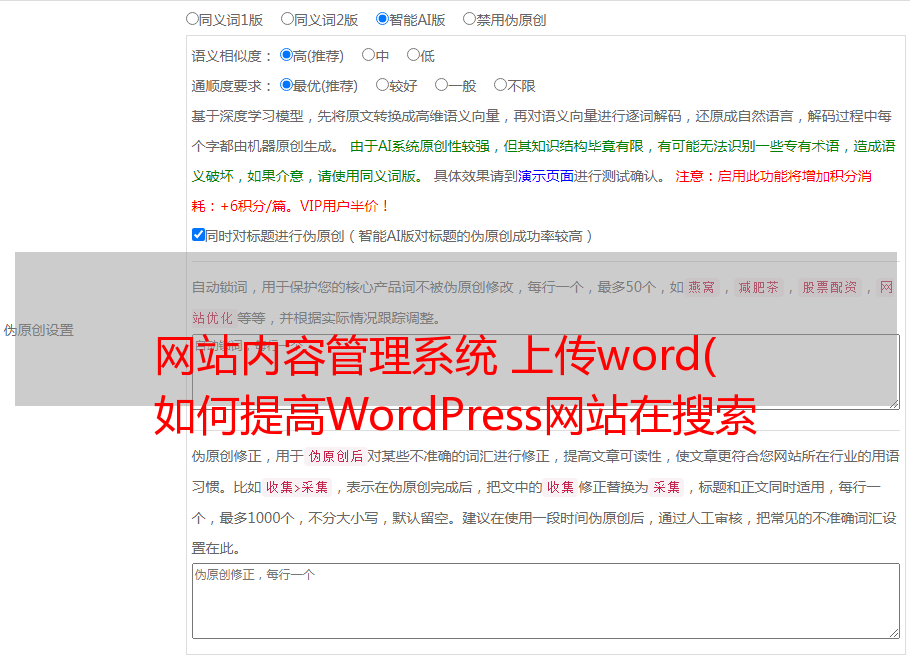Select the 同义词2版 radio option
The height and width of the screenshot is (658, 911).
coord(287,19)
